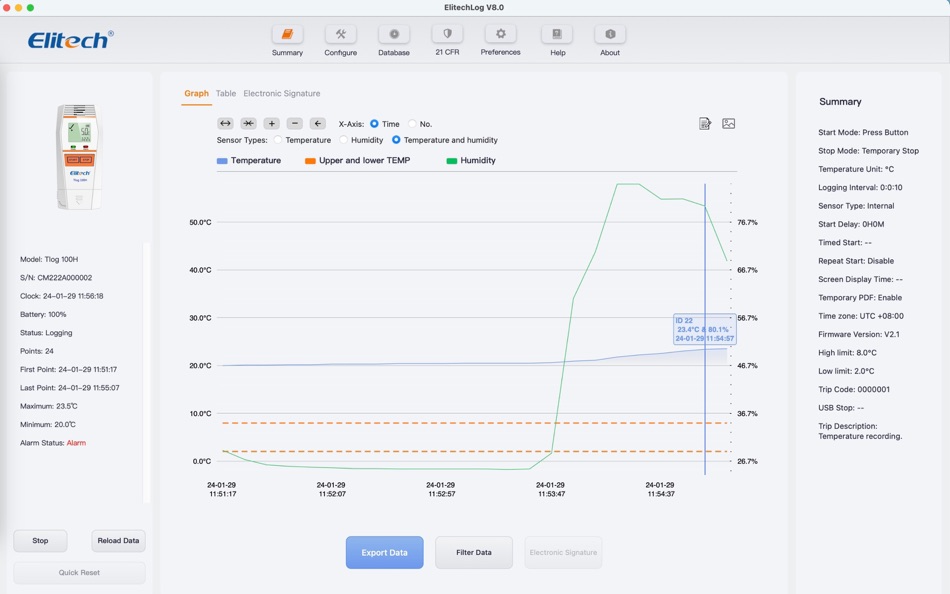Switch to the Electronic Signature tab
Viewport: 950px width, 594px height.
tap(282, 93)
